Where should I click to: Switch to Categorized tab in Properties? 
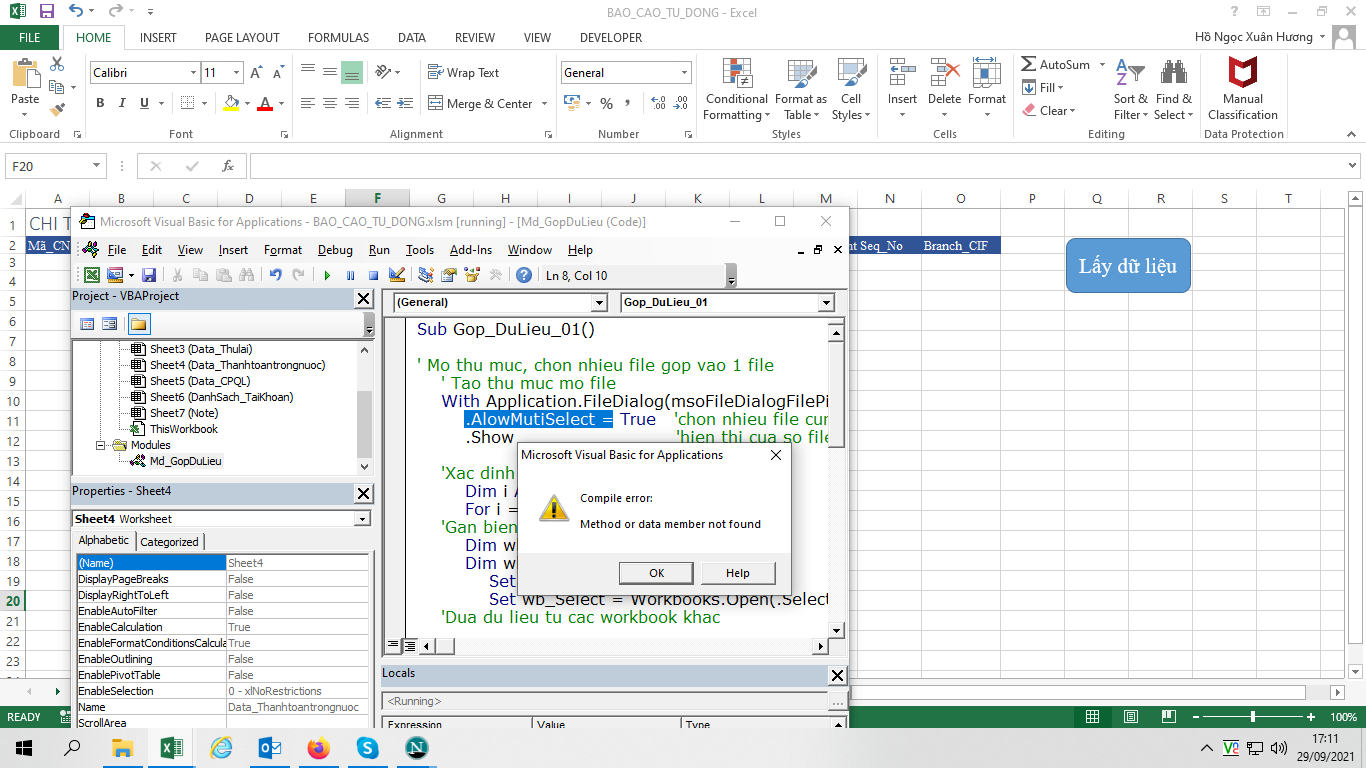169,542
